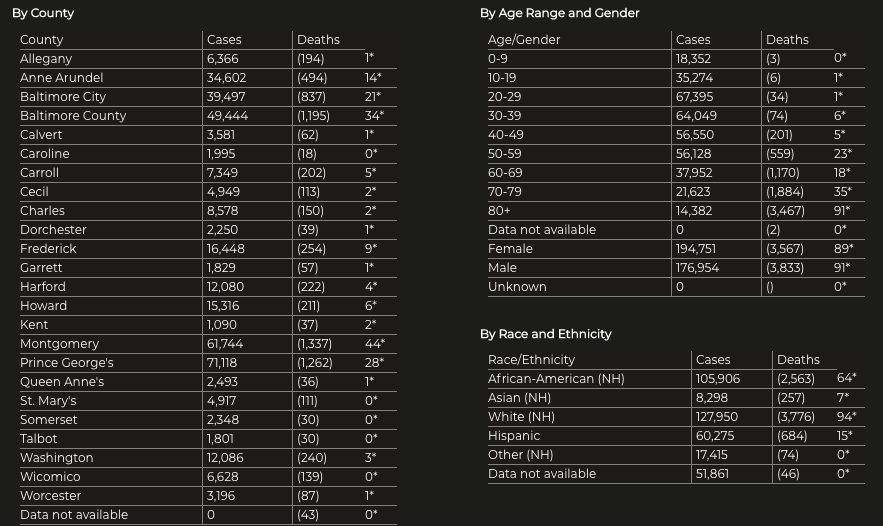
Task: Select the Worcester county row label
Action: [x=51, y=496]
